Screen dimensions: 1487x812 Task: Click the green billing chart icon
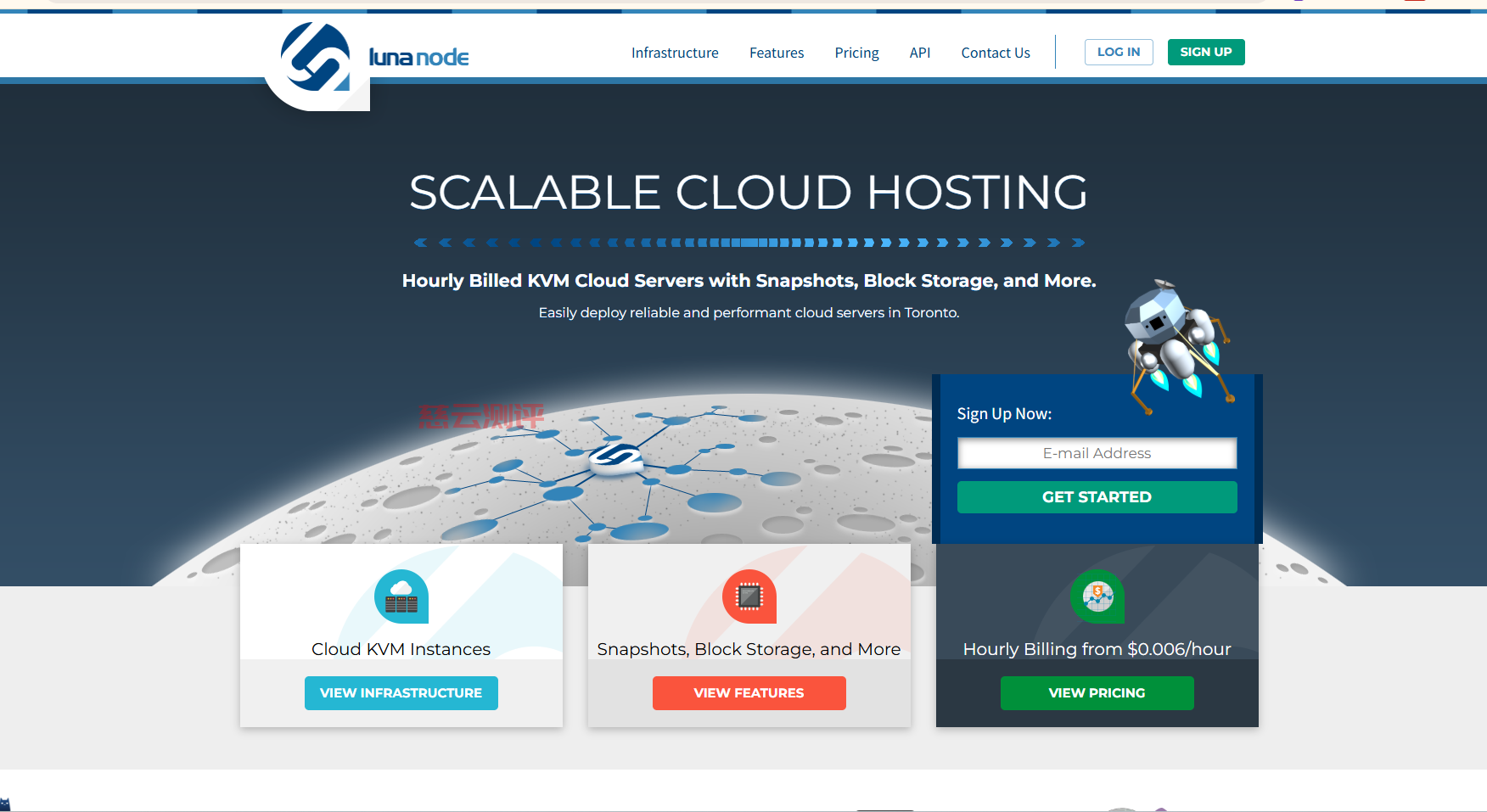click(x=1097, y=596)
